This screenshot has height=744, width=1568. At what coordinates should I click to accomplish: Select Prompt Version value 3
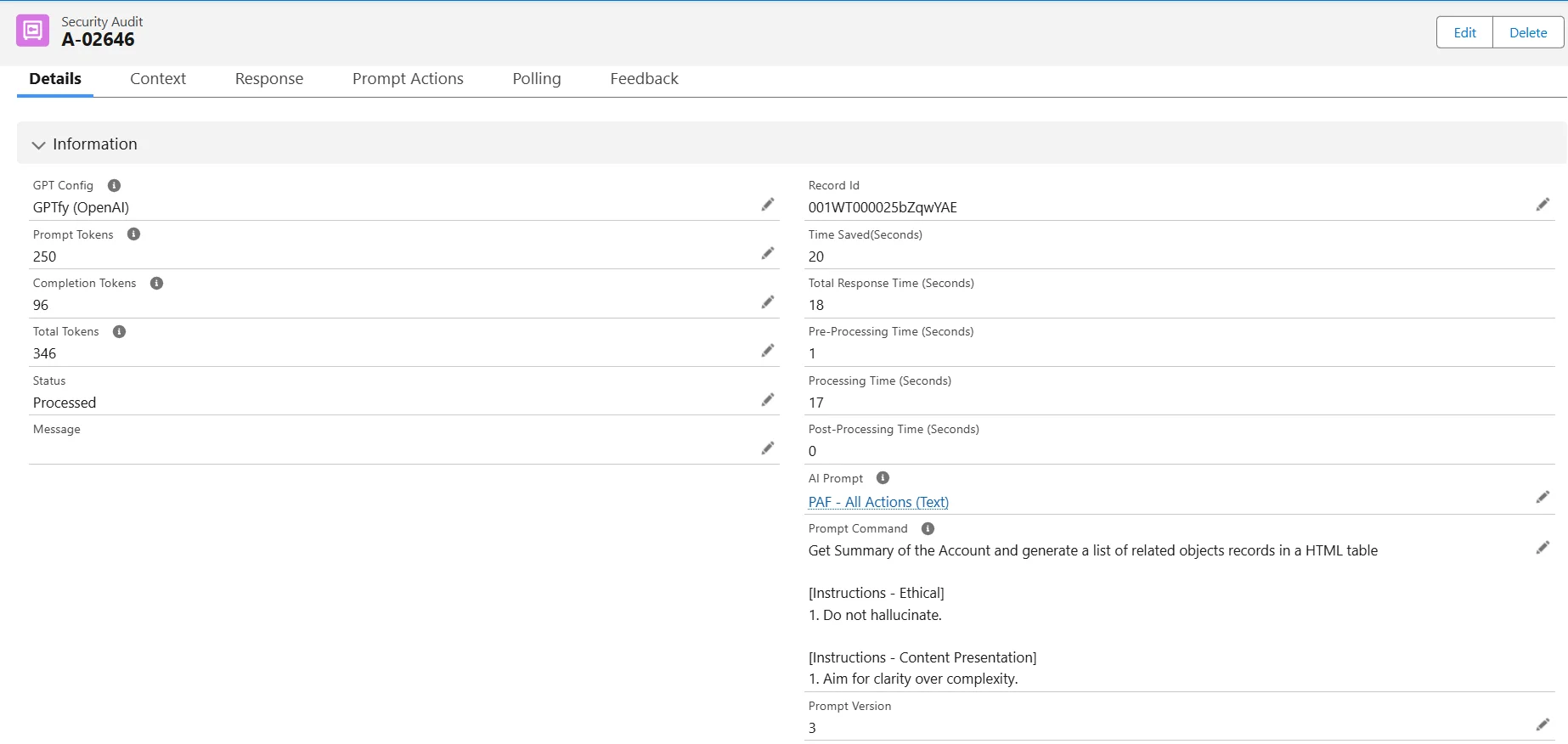tap(812, 728)
